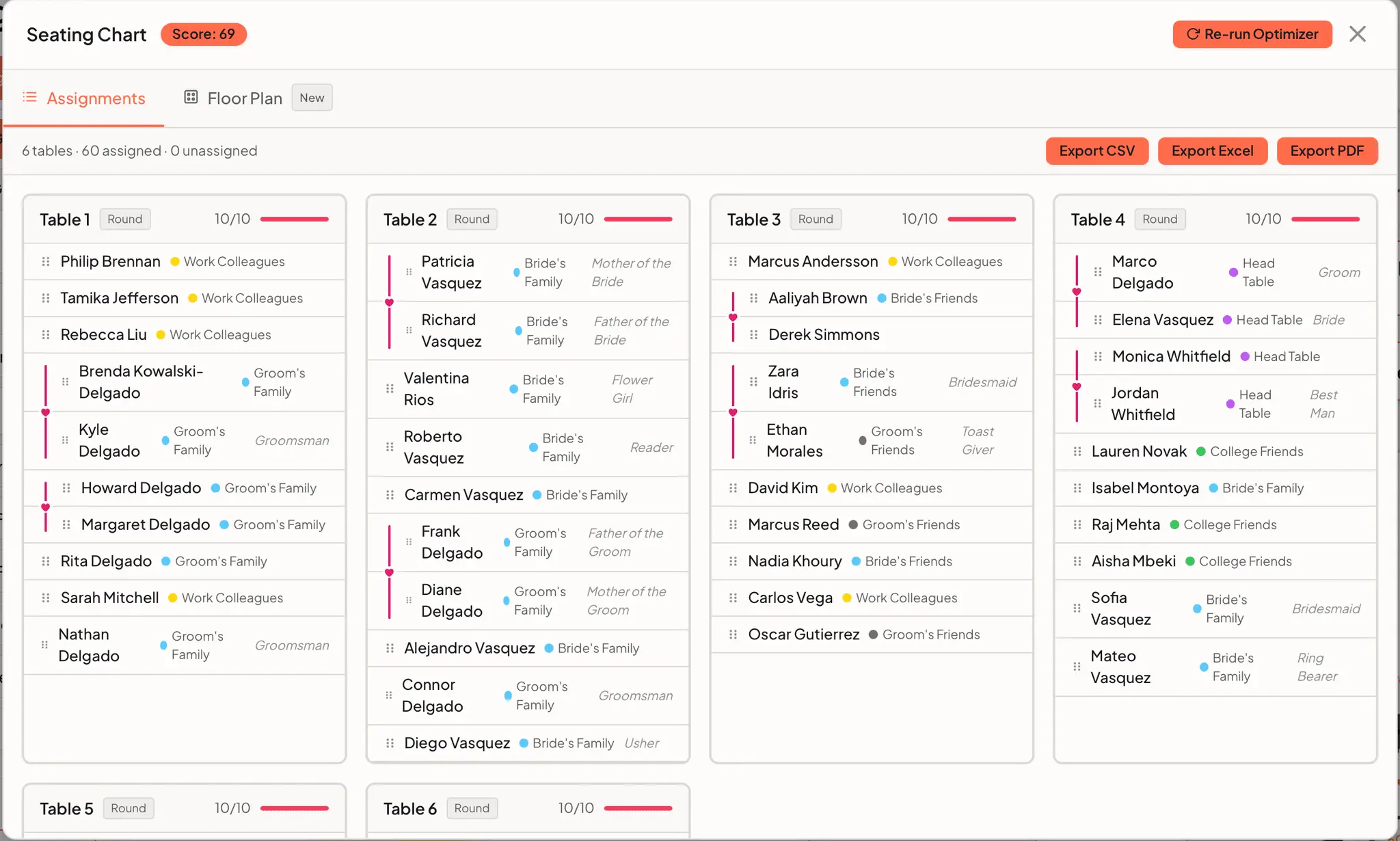
Task: Click the heart link between Aaliyah Brown and Derek Simmons
Action: (733, 317)
